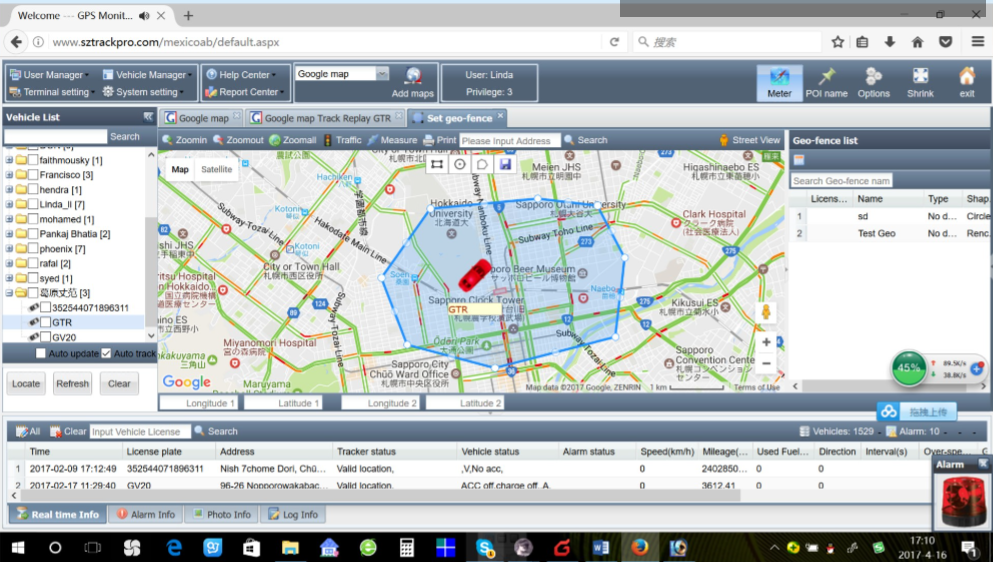Open Street View from the toolbar
The image size is (993, 562).
749,140
